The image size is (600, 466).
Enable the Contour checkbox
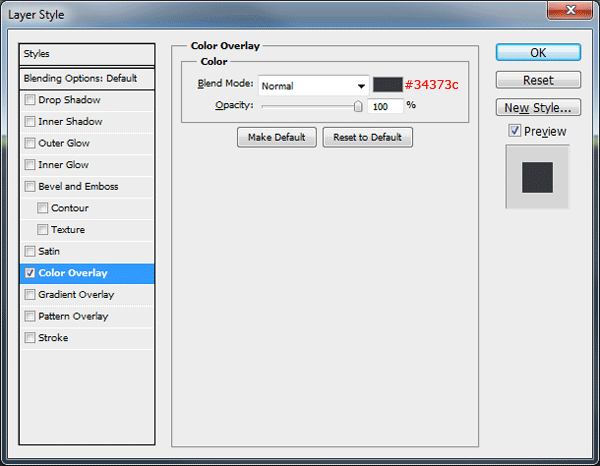coord(42,208)
